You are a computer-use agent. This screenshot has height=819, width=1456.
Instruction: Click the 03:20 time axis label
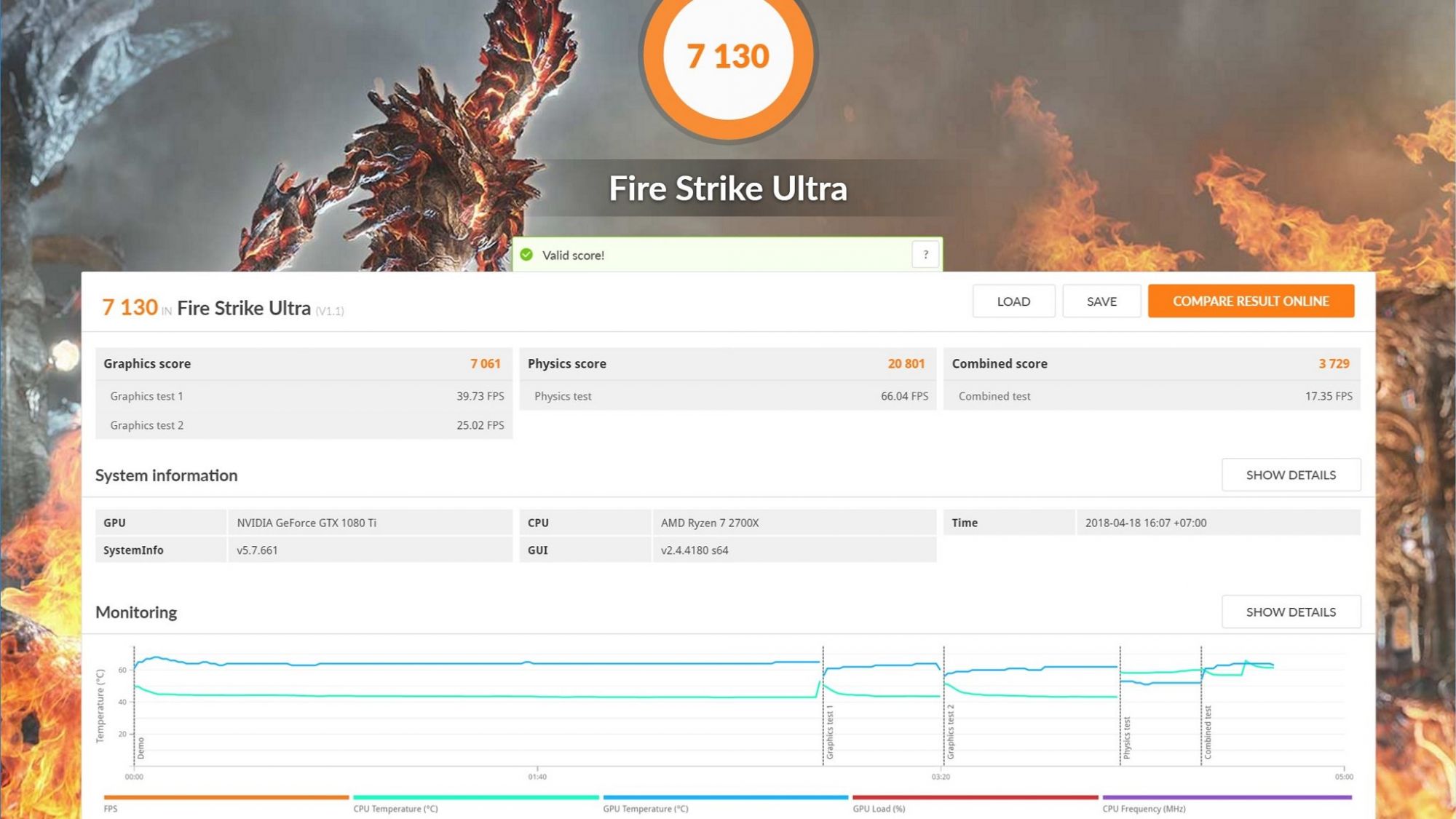[x=941, y=777]
